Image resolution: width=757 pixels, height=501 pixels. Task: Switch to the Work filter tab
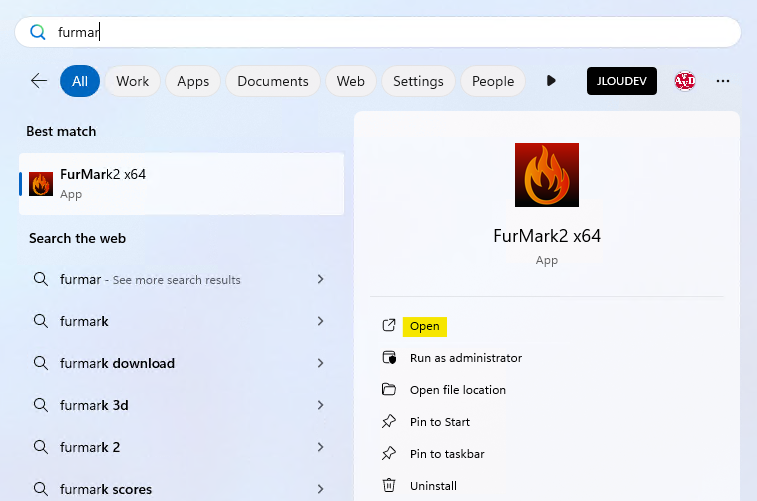[132, 81]
